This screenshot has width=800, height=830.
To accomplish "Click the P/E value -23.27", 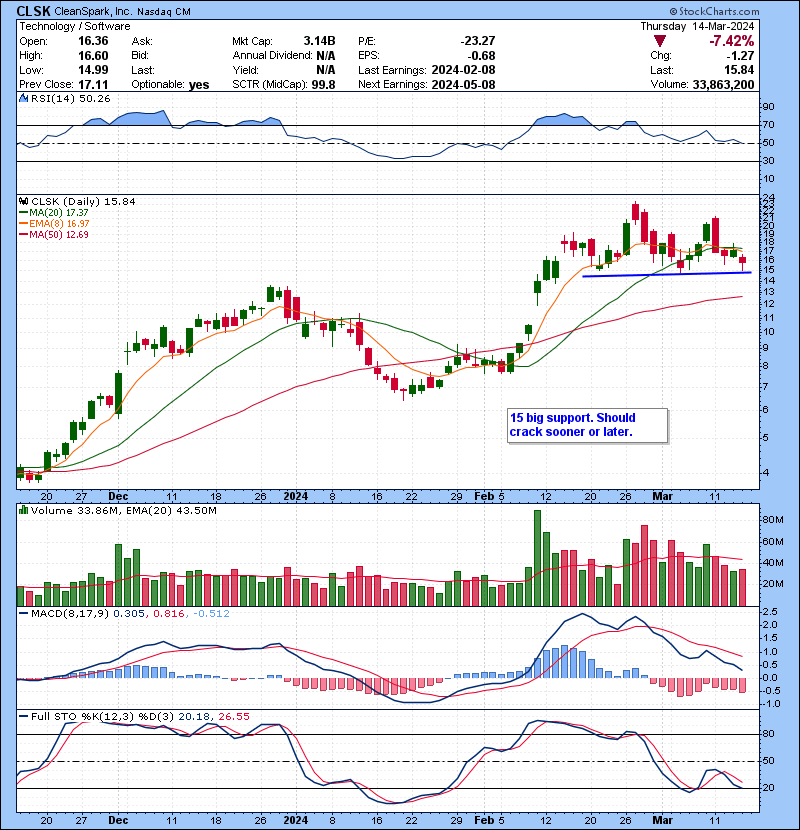I will 478,41.
